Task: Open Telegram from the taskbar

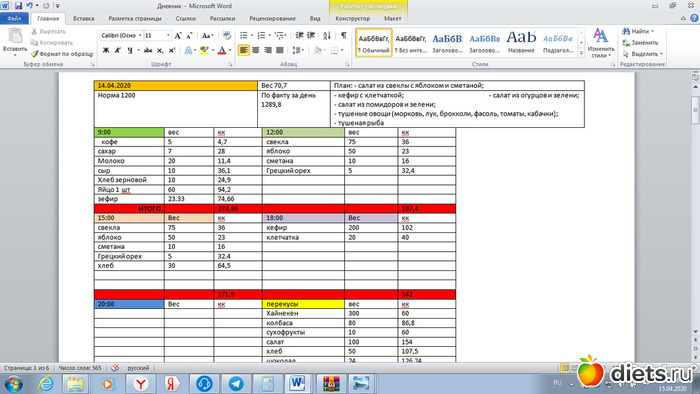Action: (x=236, y=383)
